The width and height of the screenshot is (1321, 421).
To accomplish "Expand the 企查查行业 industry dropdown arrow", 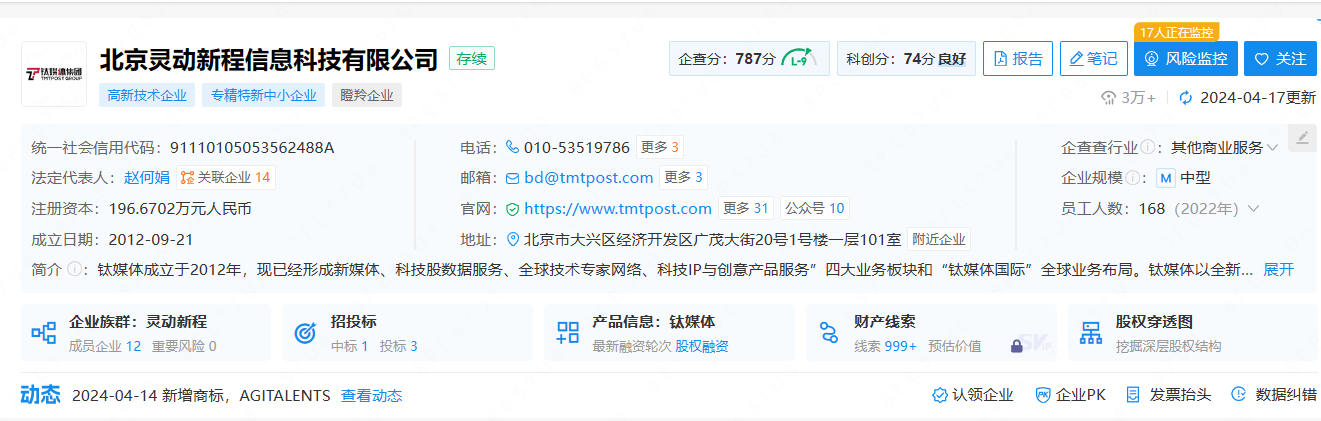I will click(x=1273, y=148).
